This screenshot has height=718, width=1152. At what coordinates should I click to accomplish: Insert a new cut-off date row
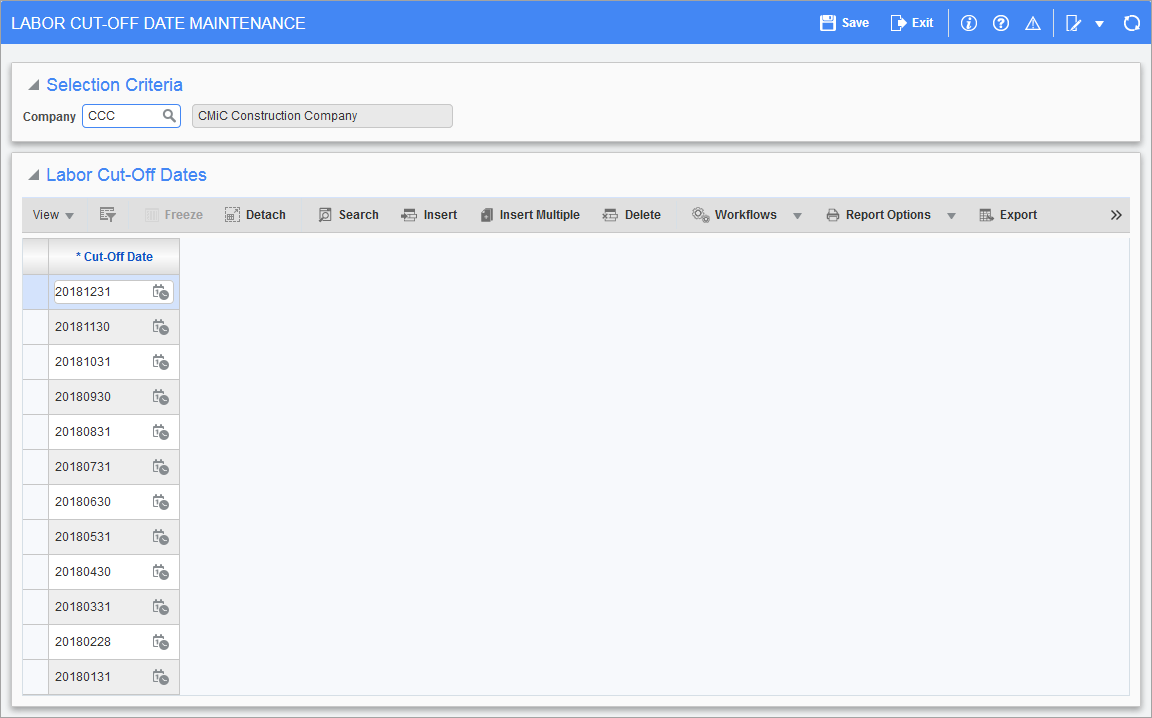point(429,215)
